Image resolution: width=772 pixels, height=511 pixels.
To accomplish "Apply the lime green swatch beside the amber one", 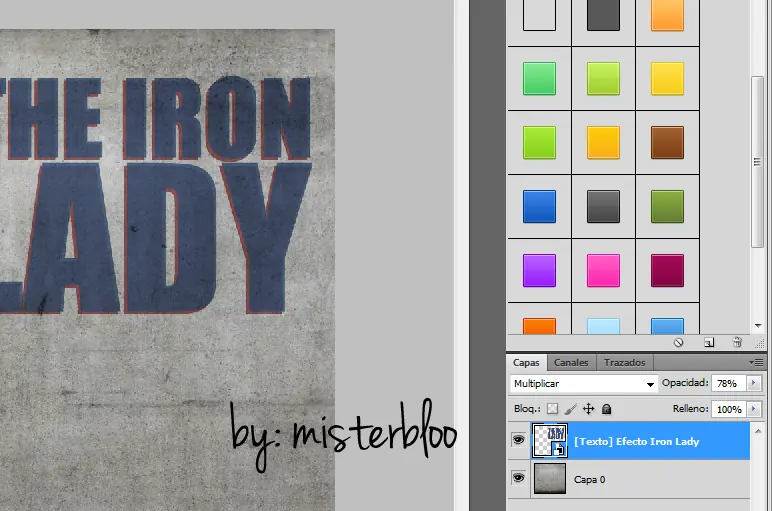I will tap(539, 142).
